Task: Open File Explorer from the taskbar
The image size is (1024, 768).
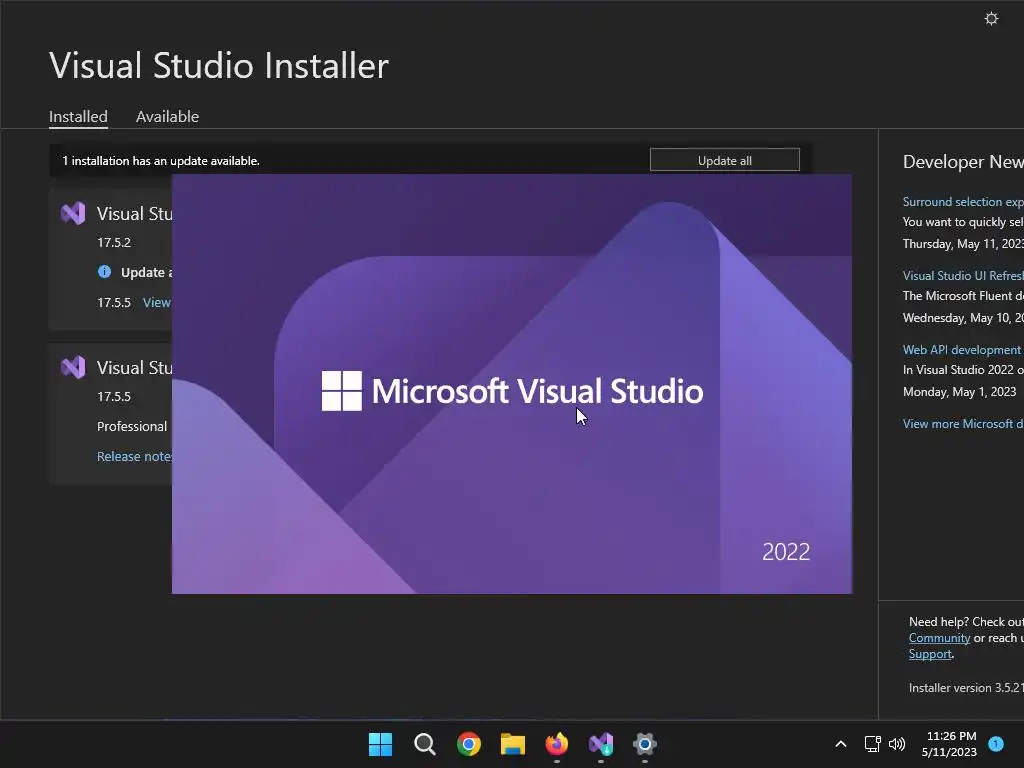Action: click(x=513, y=744)
